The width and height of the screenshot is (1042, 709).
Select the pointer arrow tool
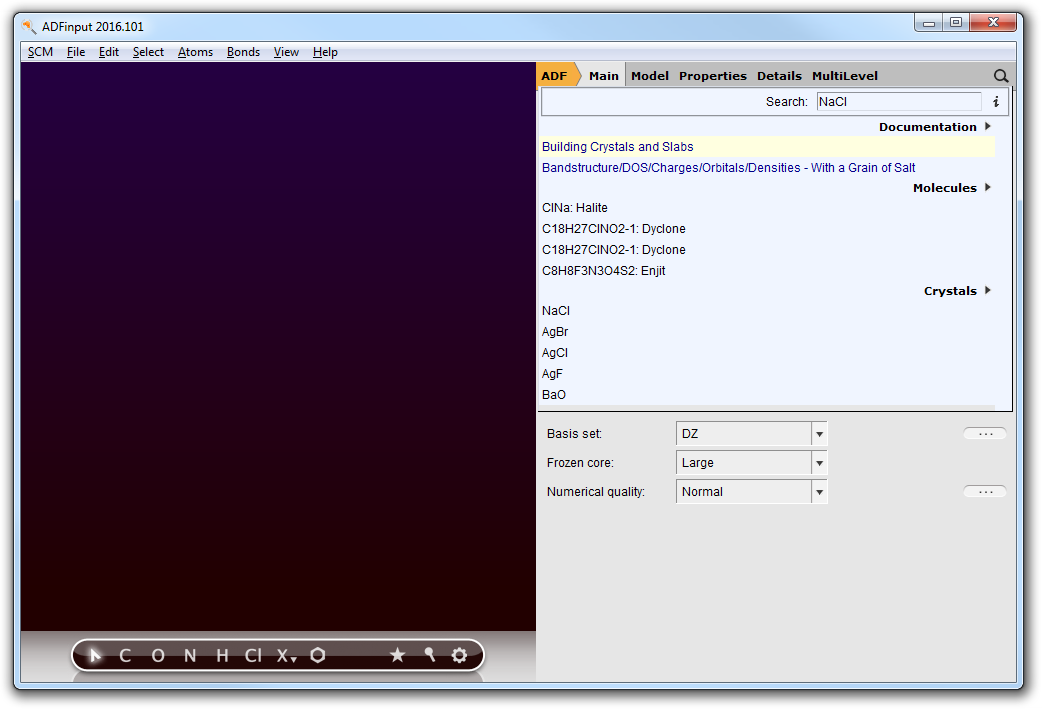[x=95, y=655]
